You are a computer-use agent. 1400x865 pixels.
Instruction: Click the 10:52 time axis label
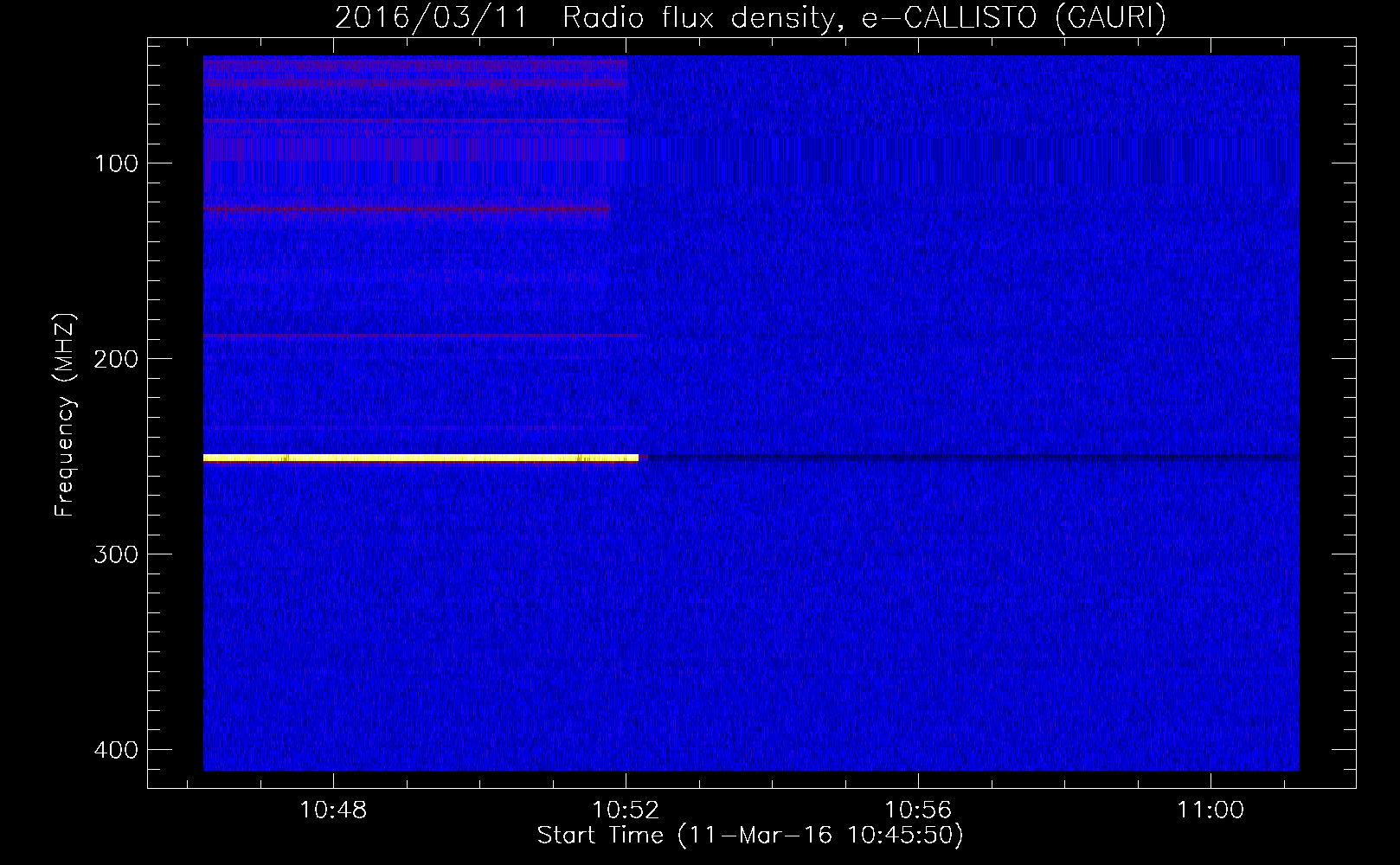[626, 811]
